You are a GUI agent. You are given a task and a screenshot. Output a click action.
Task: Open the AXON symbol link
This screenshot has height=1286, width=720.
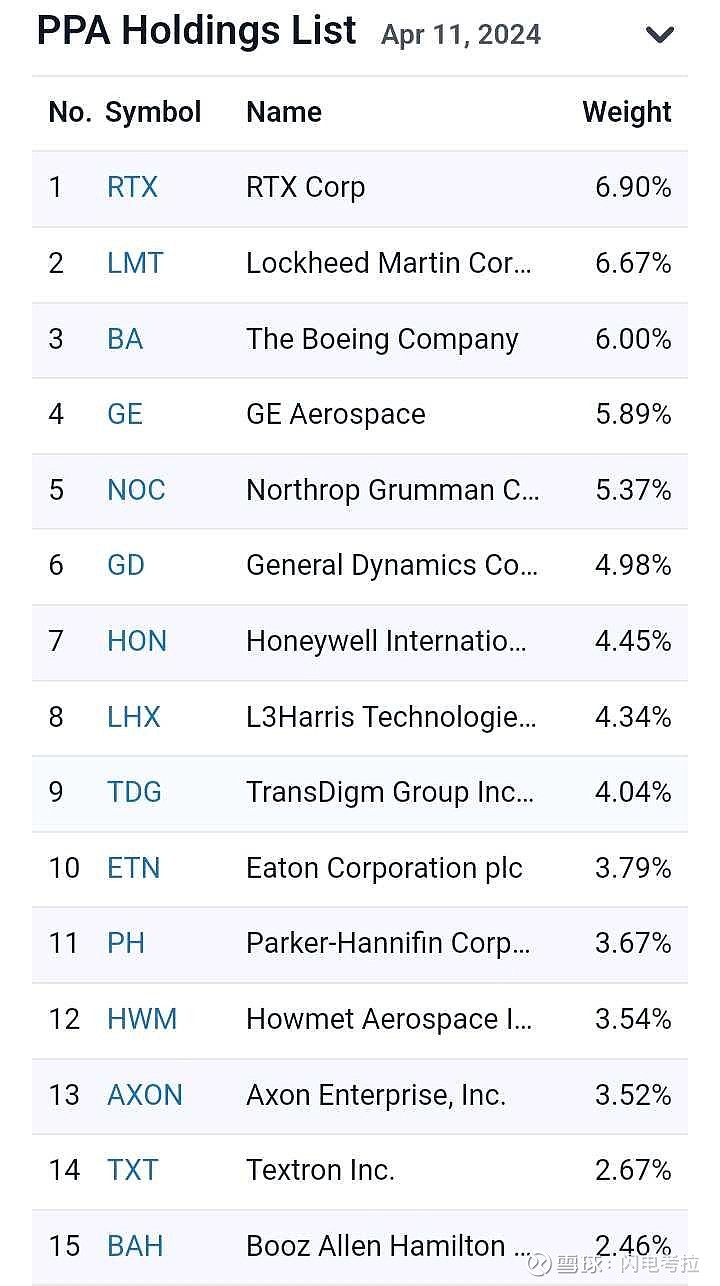point(145,1095)
